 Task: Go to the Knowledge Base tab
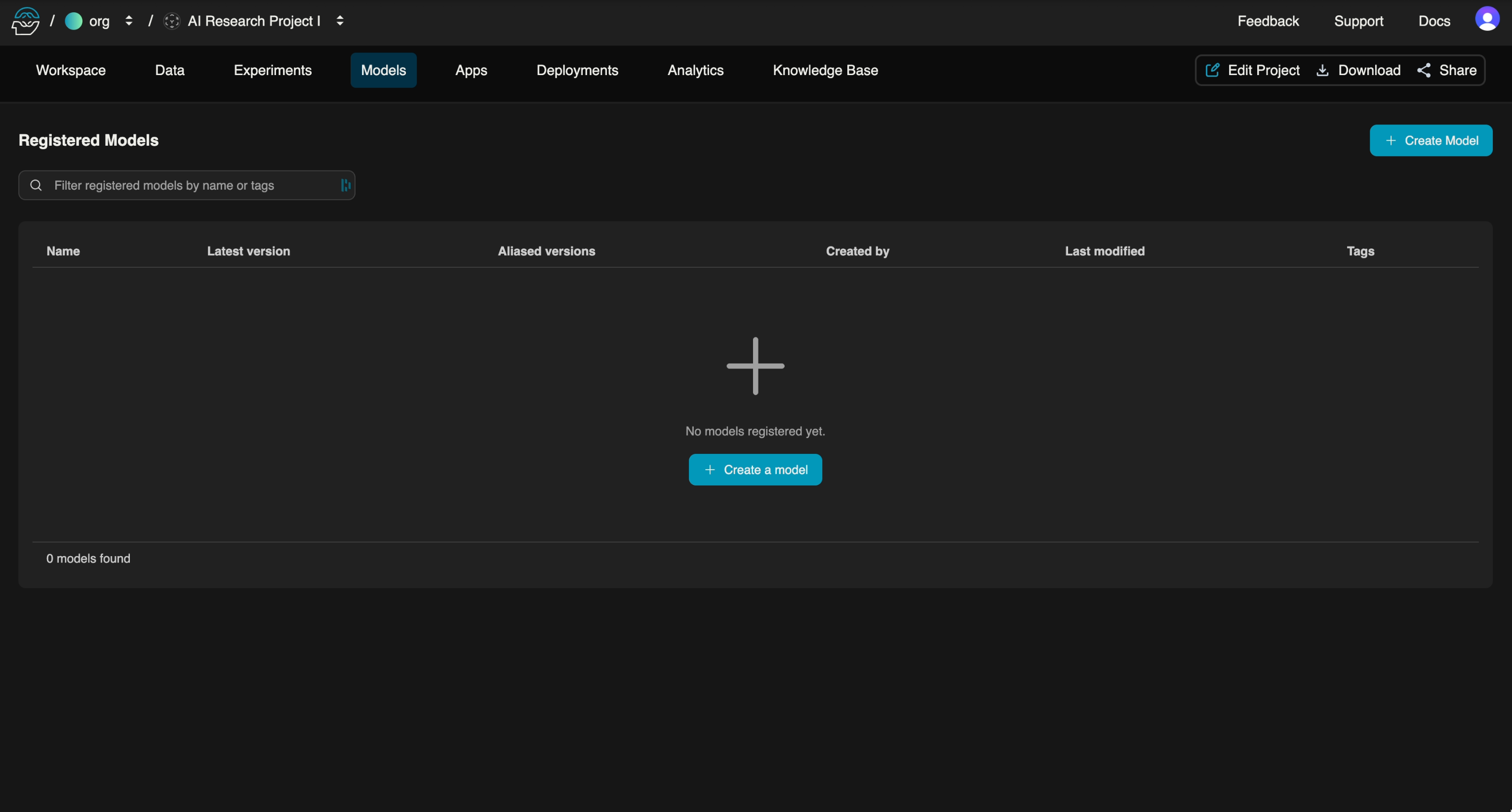point(825,71)
